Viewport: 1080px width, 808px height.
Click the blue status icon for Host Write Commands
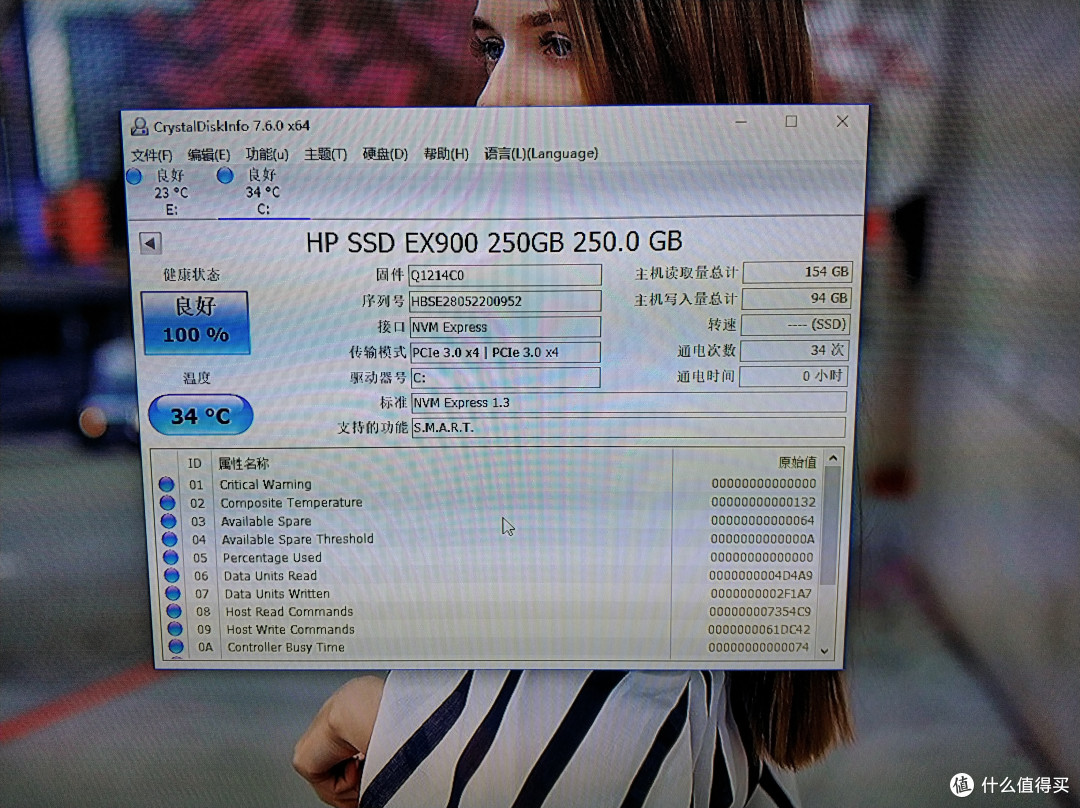(x=175, y=629)
